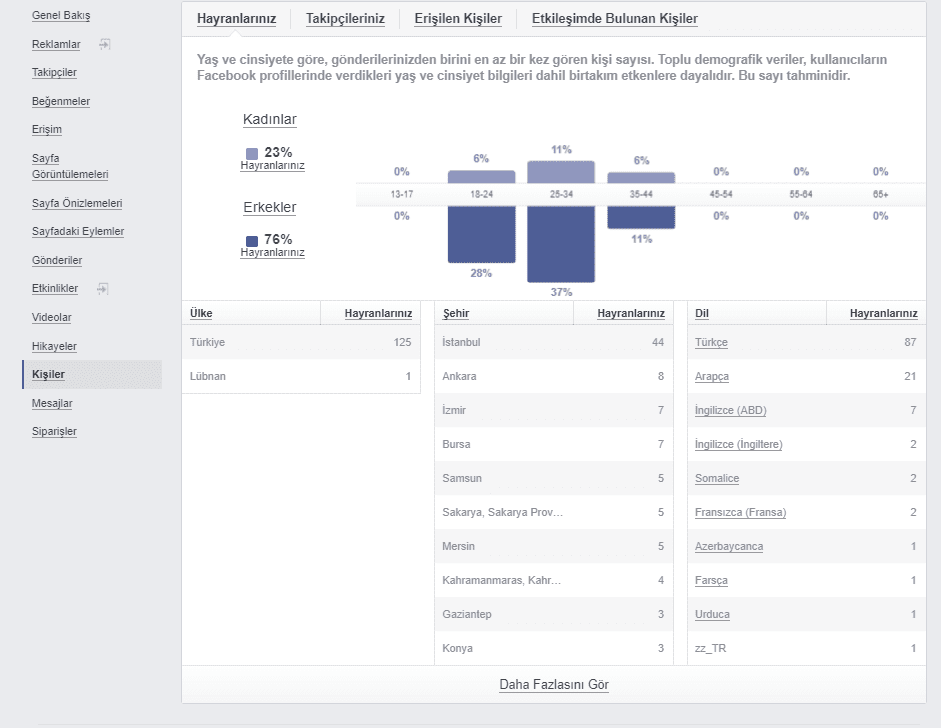Select Siparişler at the bottom of sidebar

[x=55, y=431]
